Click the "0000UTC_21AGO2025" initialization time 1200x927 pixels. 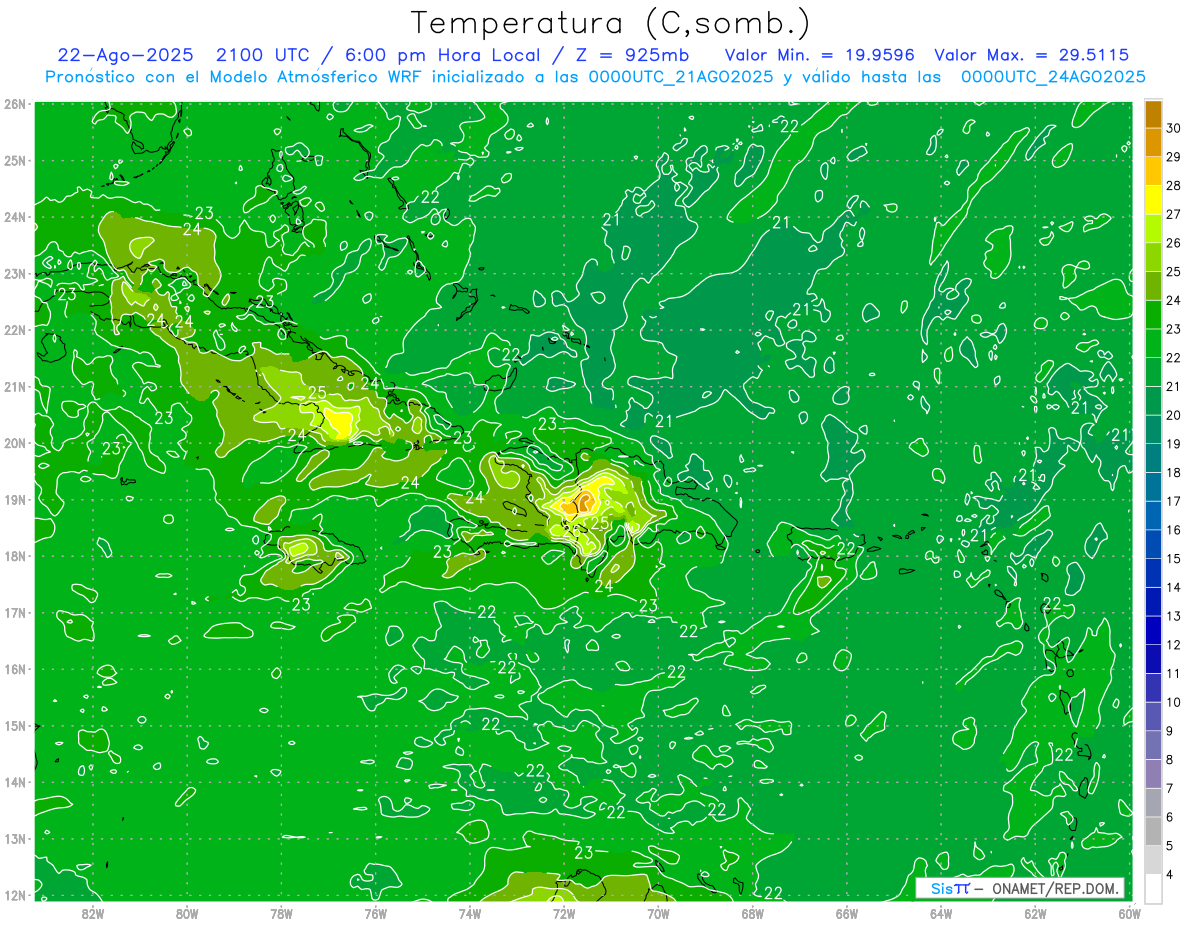680,77
